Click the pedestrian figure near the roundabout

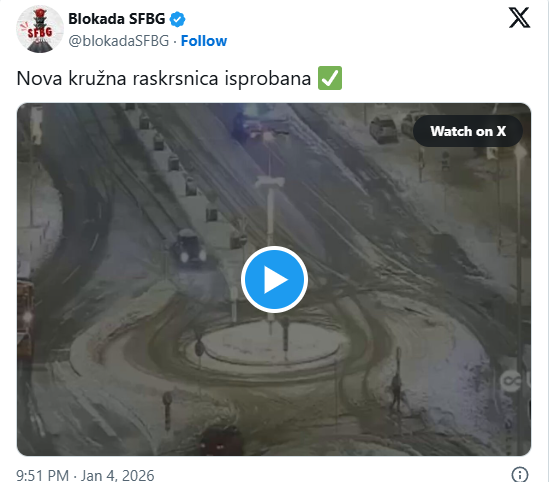396,392
